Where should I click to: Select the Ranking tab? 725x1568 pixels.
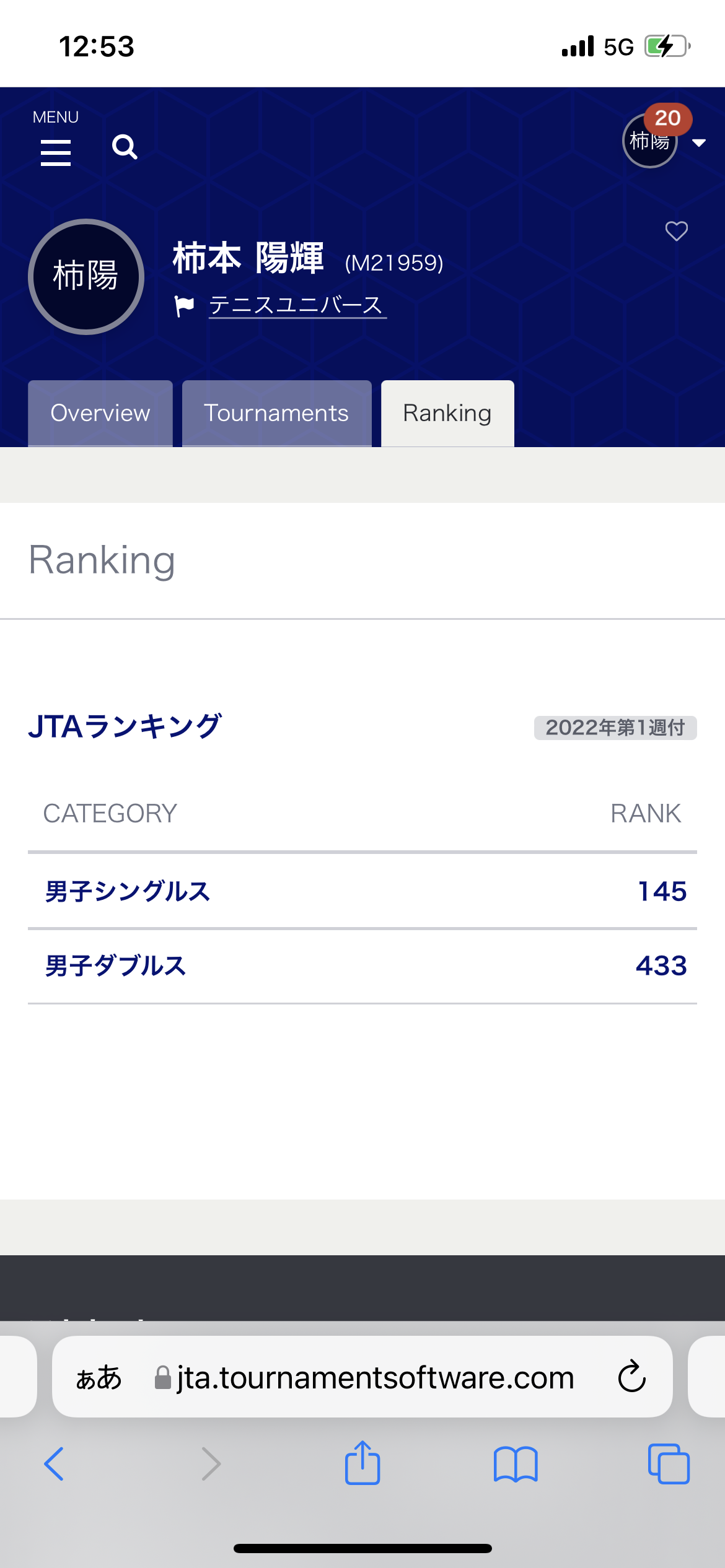point(447,413)
